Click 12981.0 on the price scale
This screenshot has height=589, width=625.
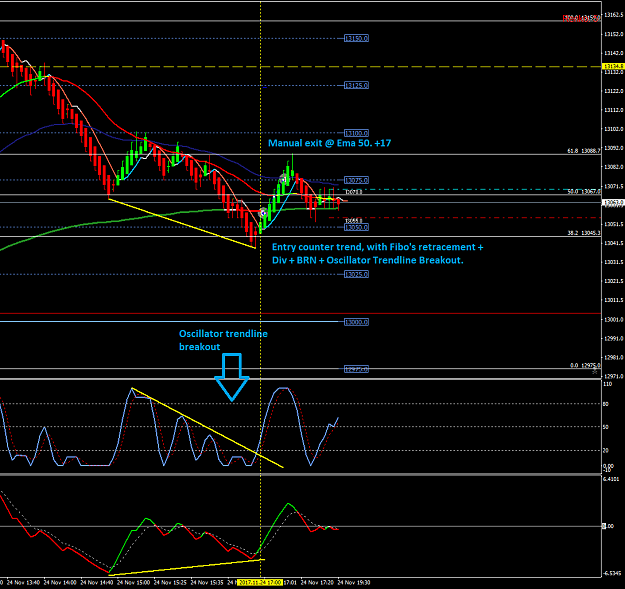click(613, 357)
